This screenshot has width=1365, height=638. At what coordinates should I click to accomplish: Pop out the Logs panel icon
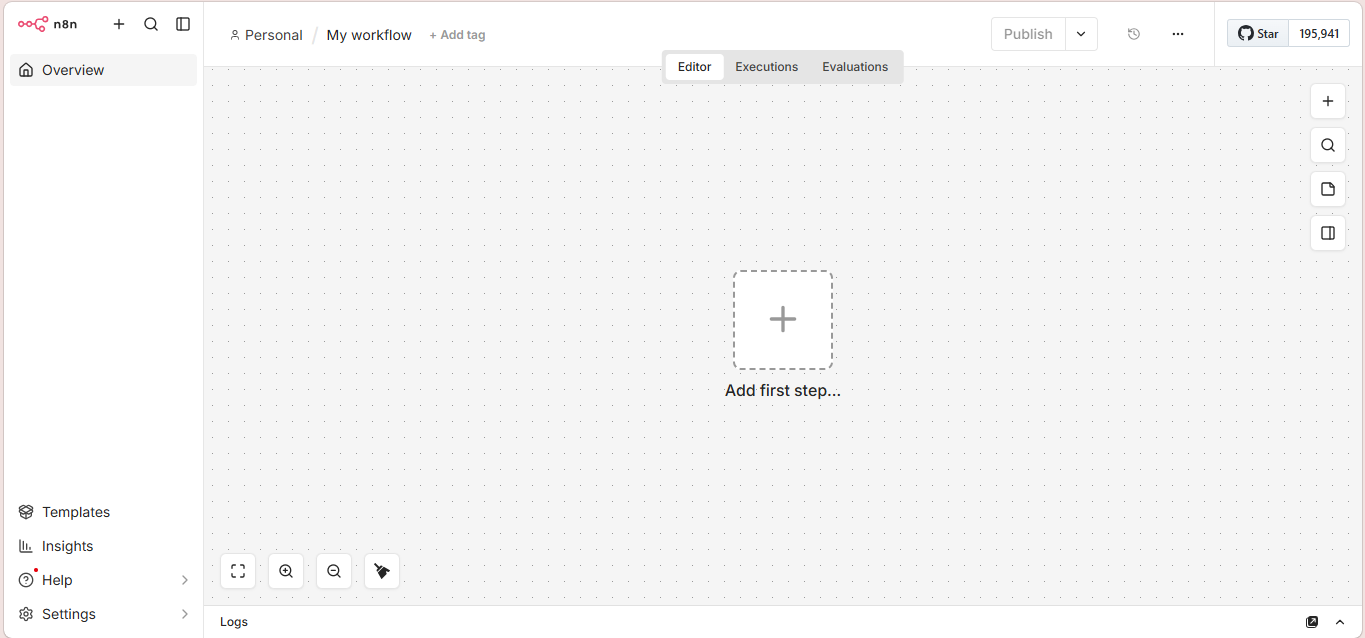1312,622
